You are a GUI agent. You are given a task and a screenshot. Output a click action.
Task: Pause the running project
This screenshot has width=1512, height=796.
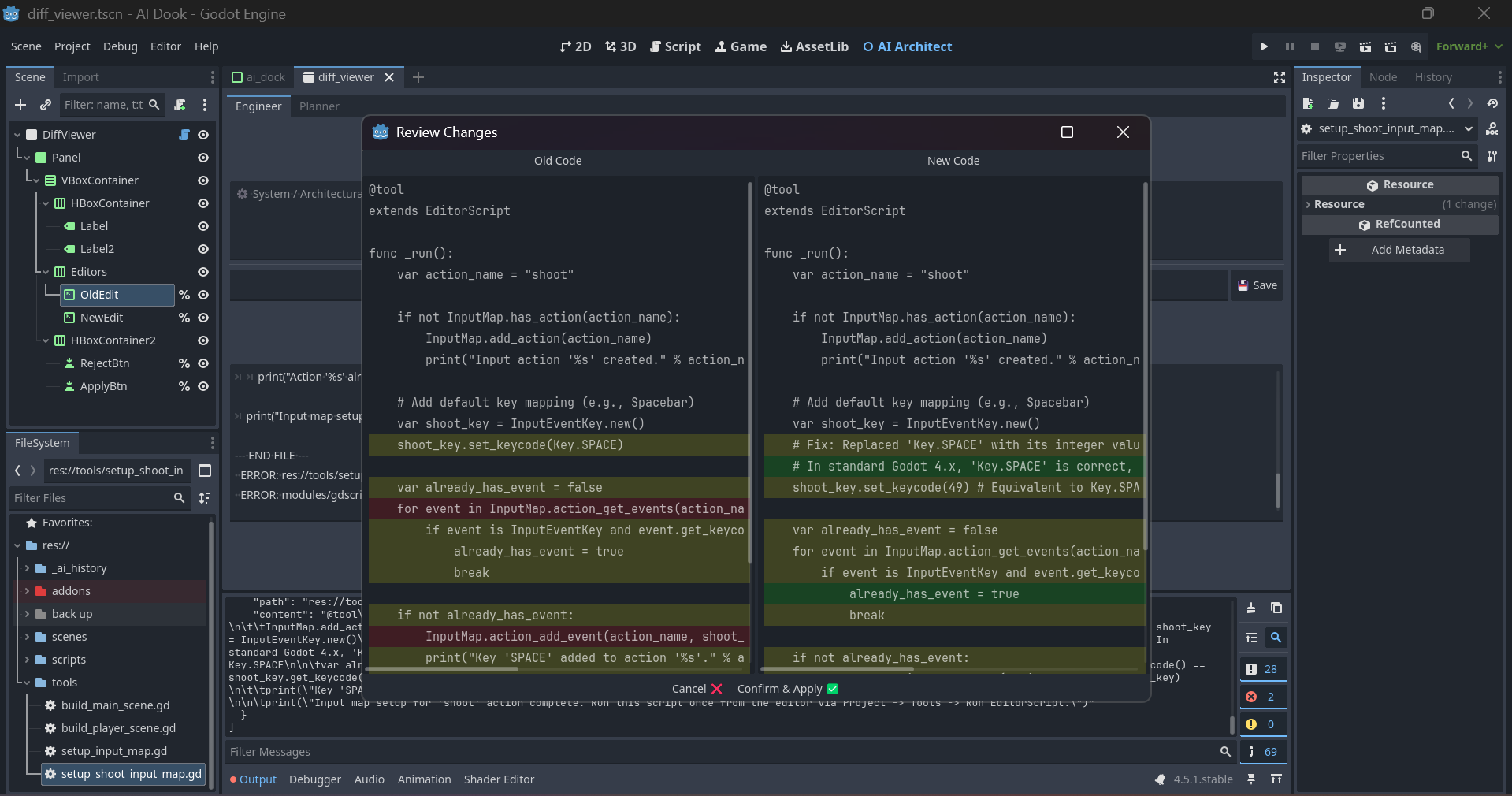[x=1289, y=46]
